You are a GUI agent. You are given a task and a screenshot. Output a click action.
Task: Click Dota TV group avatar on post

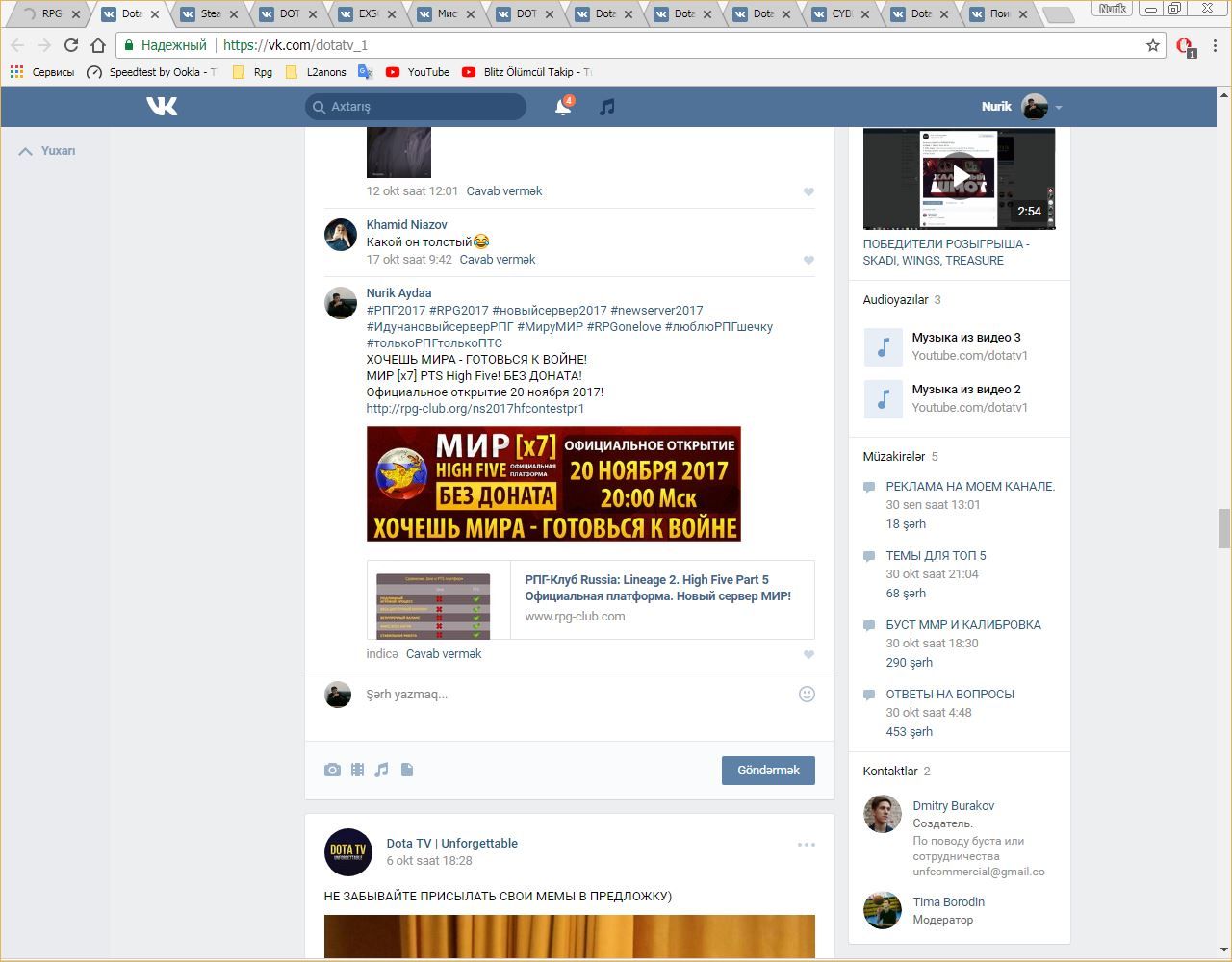pos(348,851)
